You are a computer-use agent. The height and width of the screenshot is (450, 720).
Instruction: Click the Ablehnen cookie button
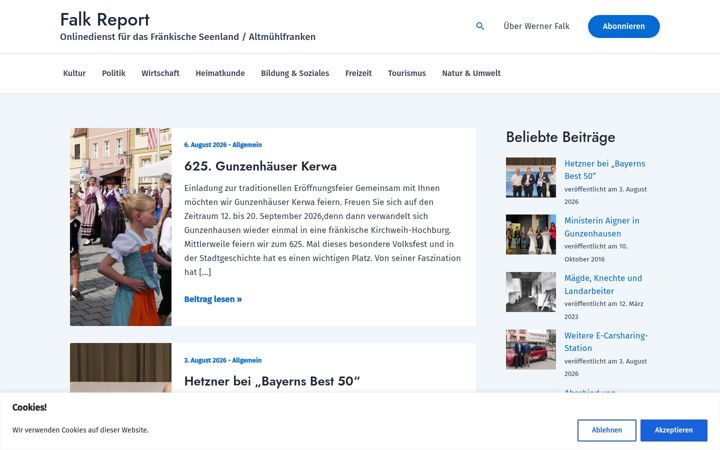(607, 430)
